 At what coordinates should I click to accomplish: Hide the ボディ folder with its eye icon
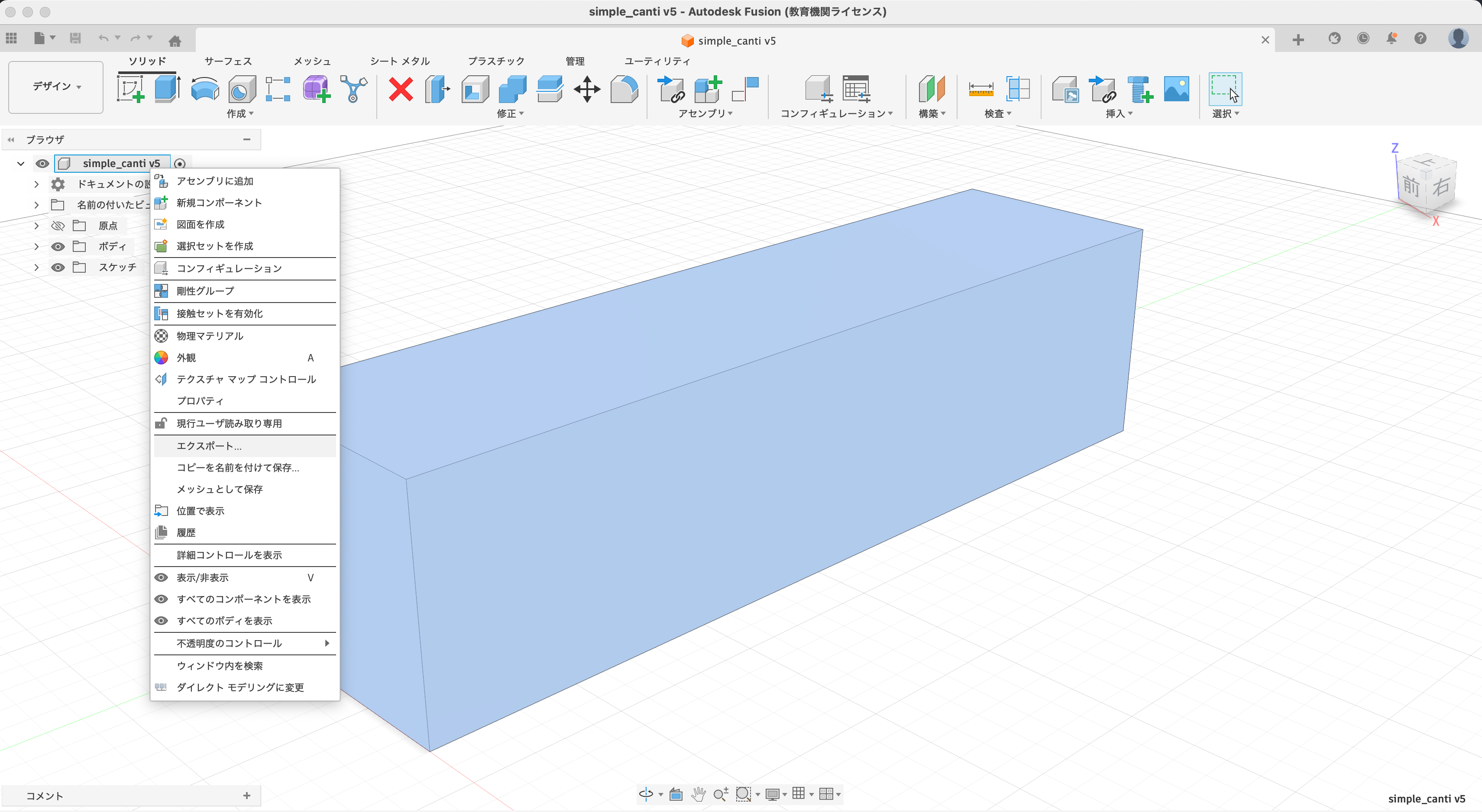(58, 246)
